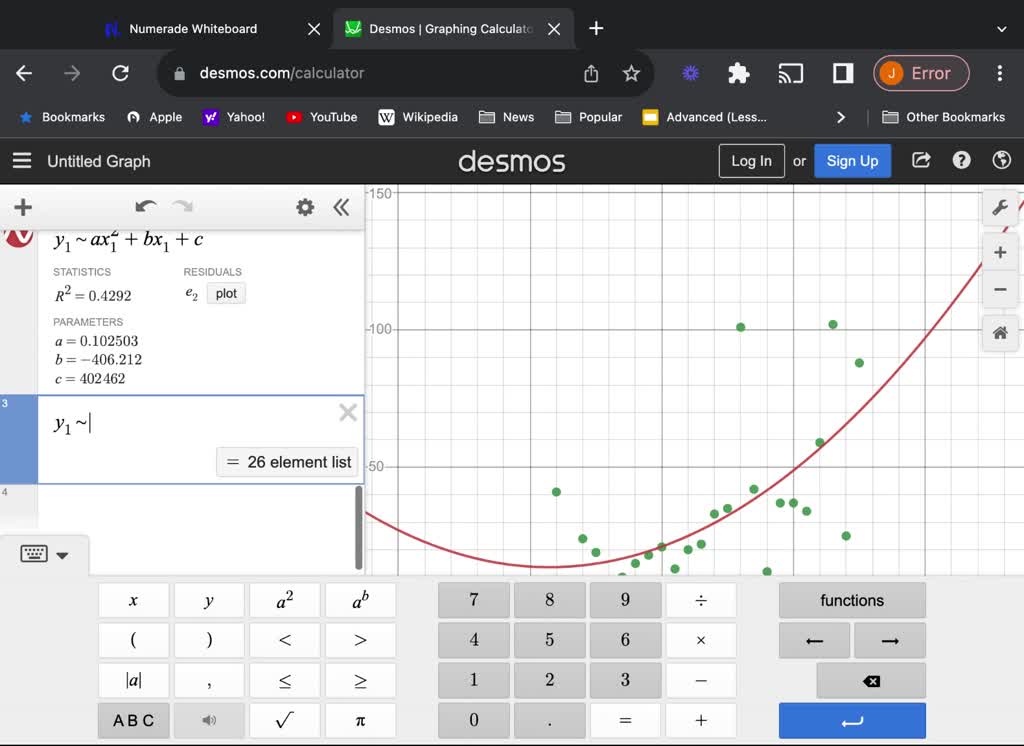Open the language globe menu
The width and height of the screenshot is (1024, 746).
pyautogui.click(x=1001, y=160)
